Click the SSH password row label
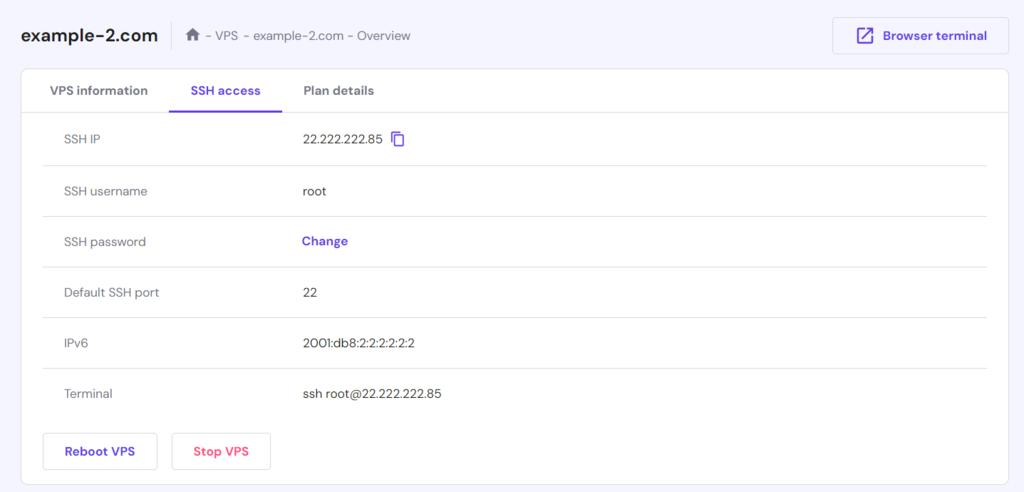The width and height of the screenshot is (1024, 492). tap(105, 242)
